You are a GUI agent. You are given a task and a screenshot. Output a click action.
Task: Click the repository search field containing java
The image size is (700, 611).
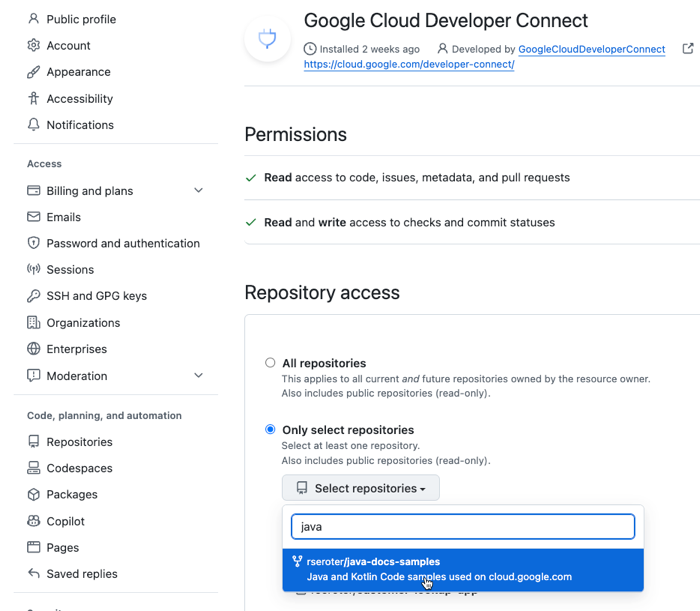[x=463, y=526]
